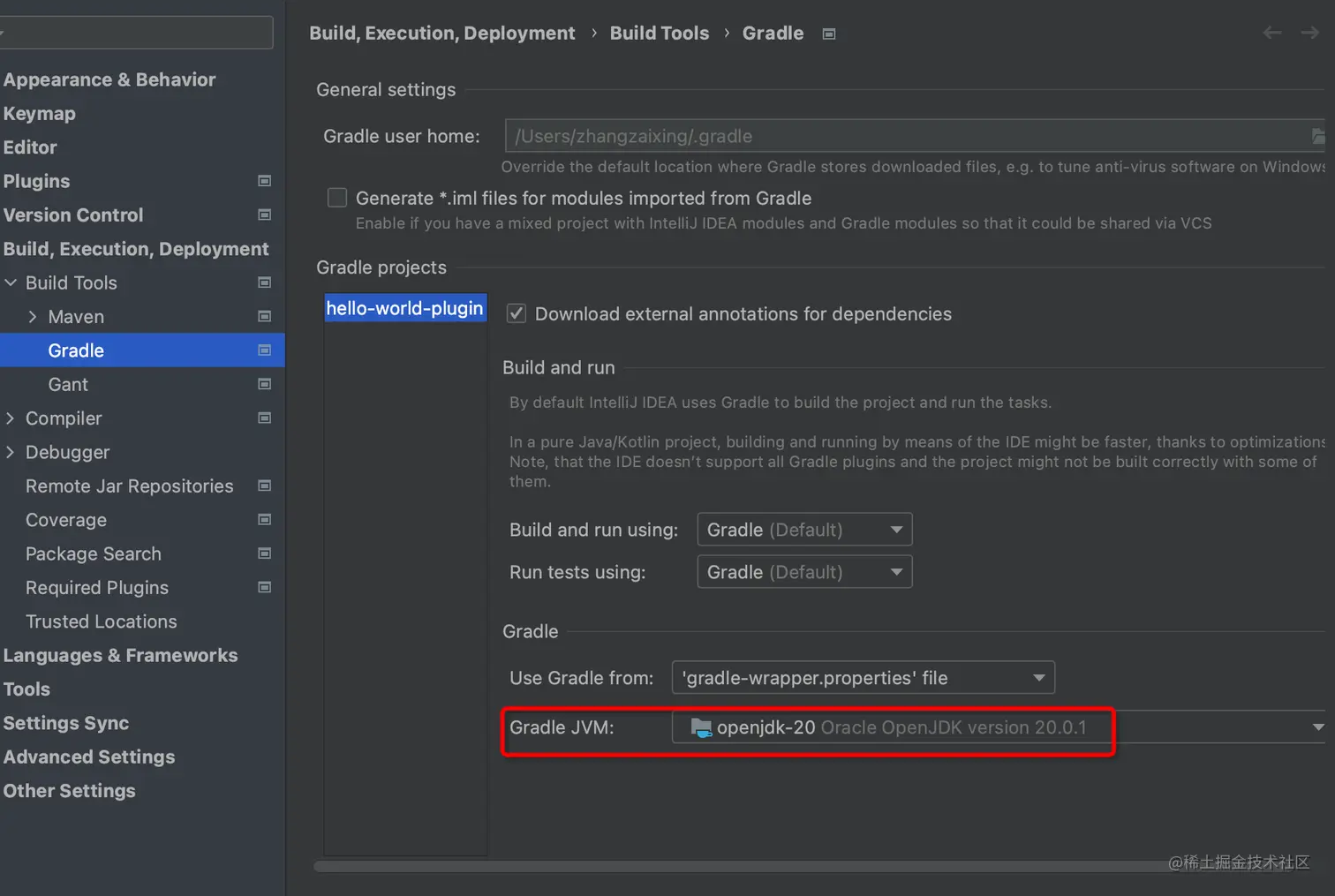Expand the Maven tree node
Image resolution: width=1335 pixels, height=896 pixels.
click(x=33, y=316)
